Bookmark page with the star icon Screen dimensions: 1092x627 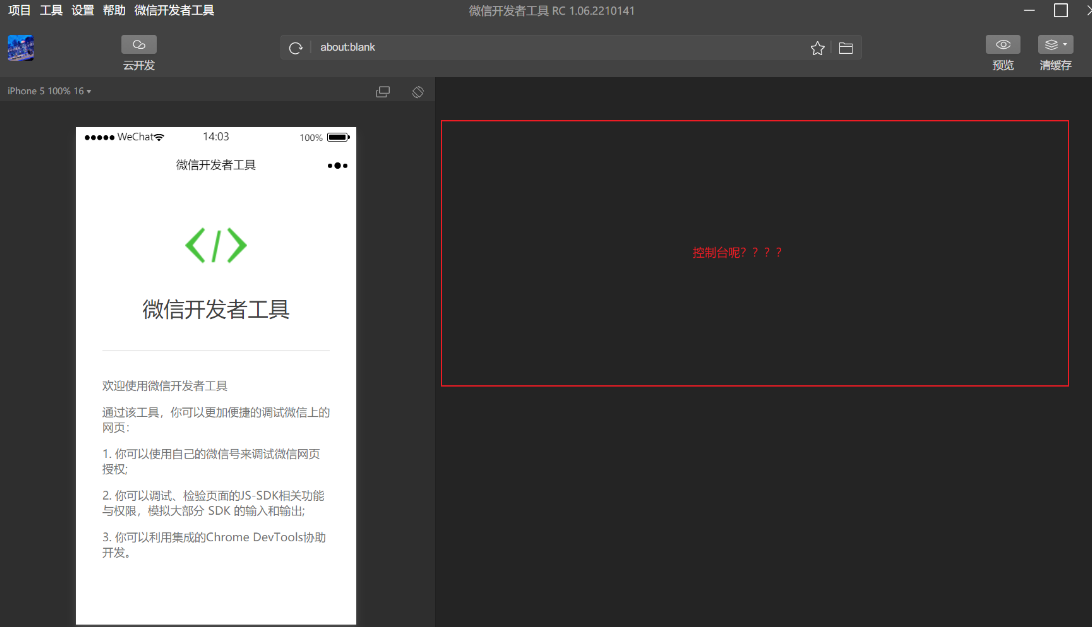tap(818, 48)
